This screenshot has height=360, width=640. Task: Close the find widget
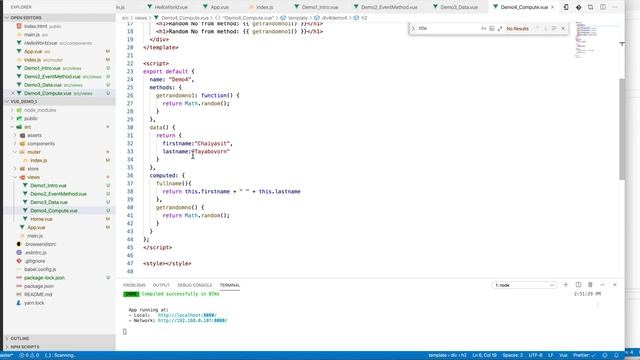click(x=563, y=29)
